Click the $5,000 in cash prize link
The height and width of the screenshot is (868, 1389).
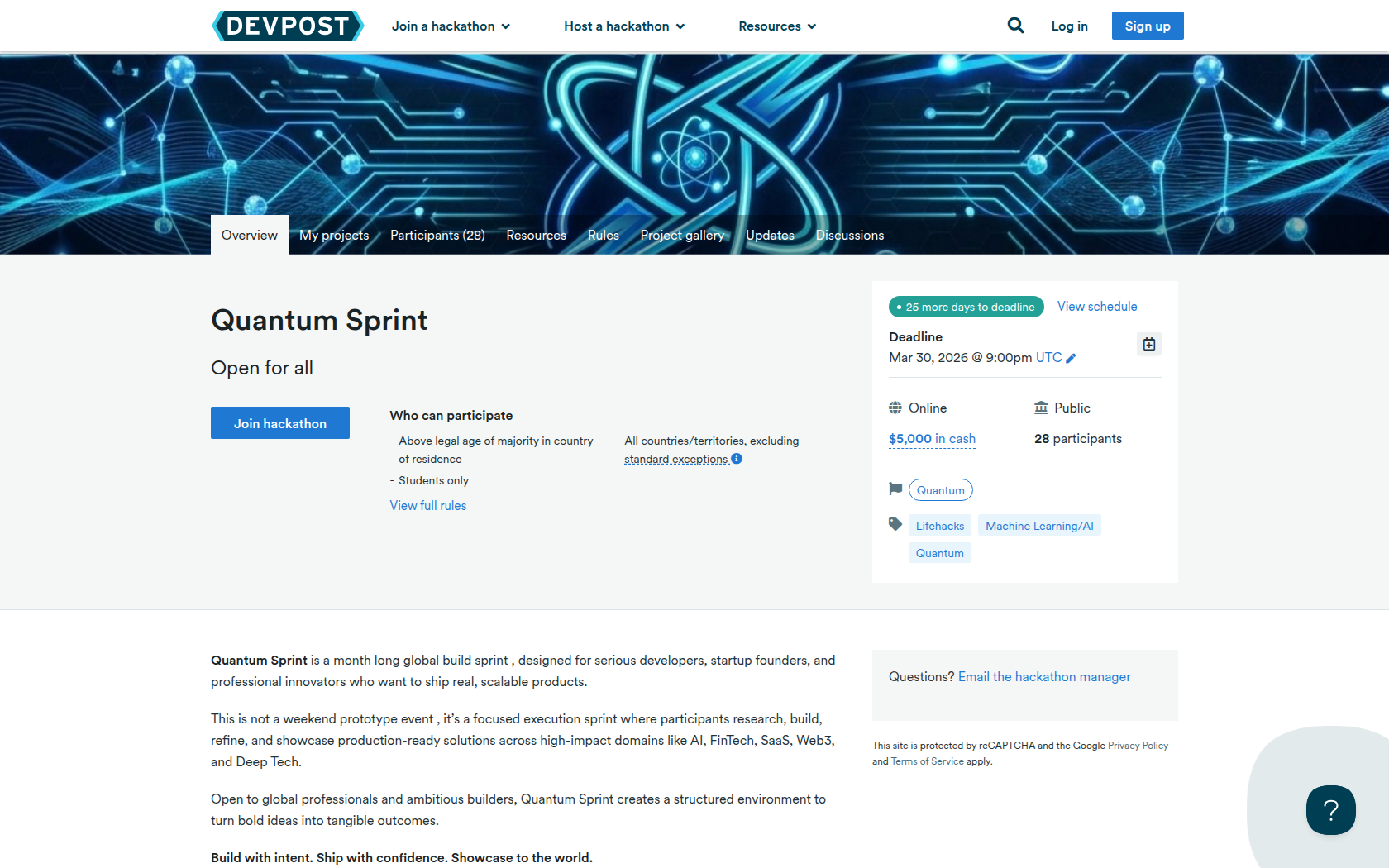(x=932, y=439)
